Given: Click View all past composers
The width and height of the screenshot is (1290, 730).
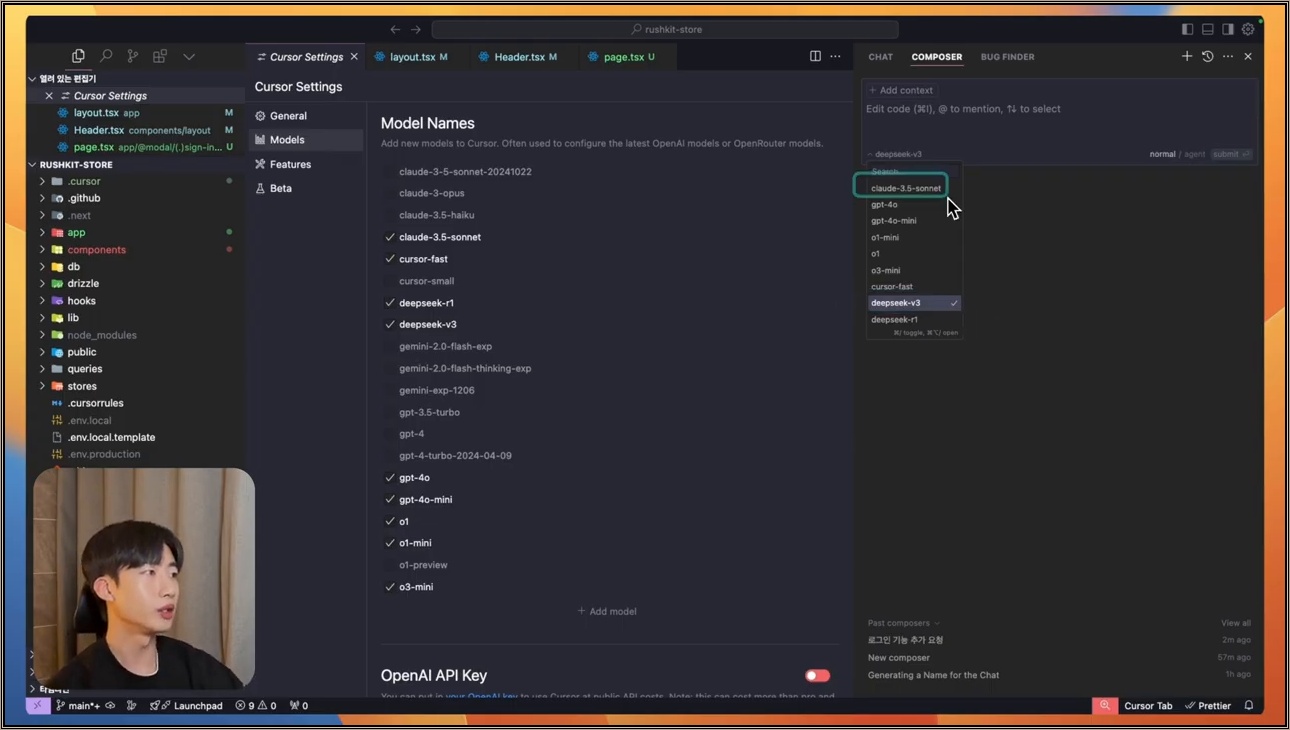Looking at the screenshot, I should click(x=1236, y=623).
